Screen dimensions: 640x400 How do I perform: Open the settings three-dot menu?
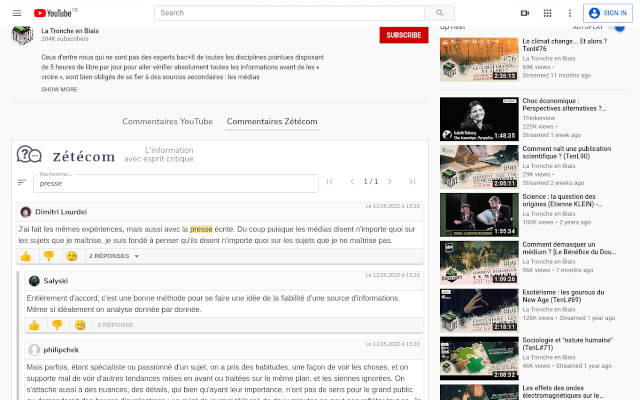[570, 13]
